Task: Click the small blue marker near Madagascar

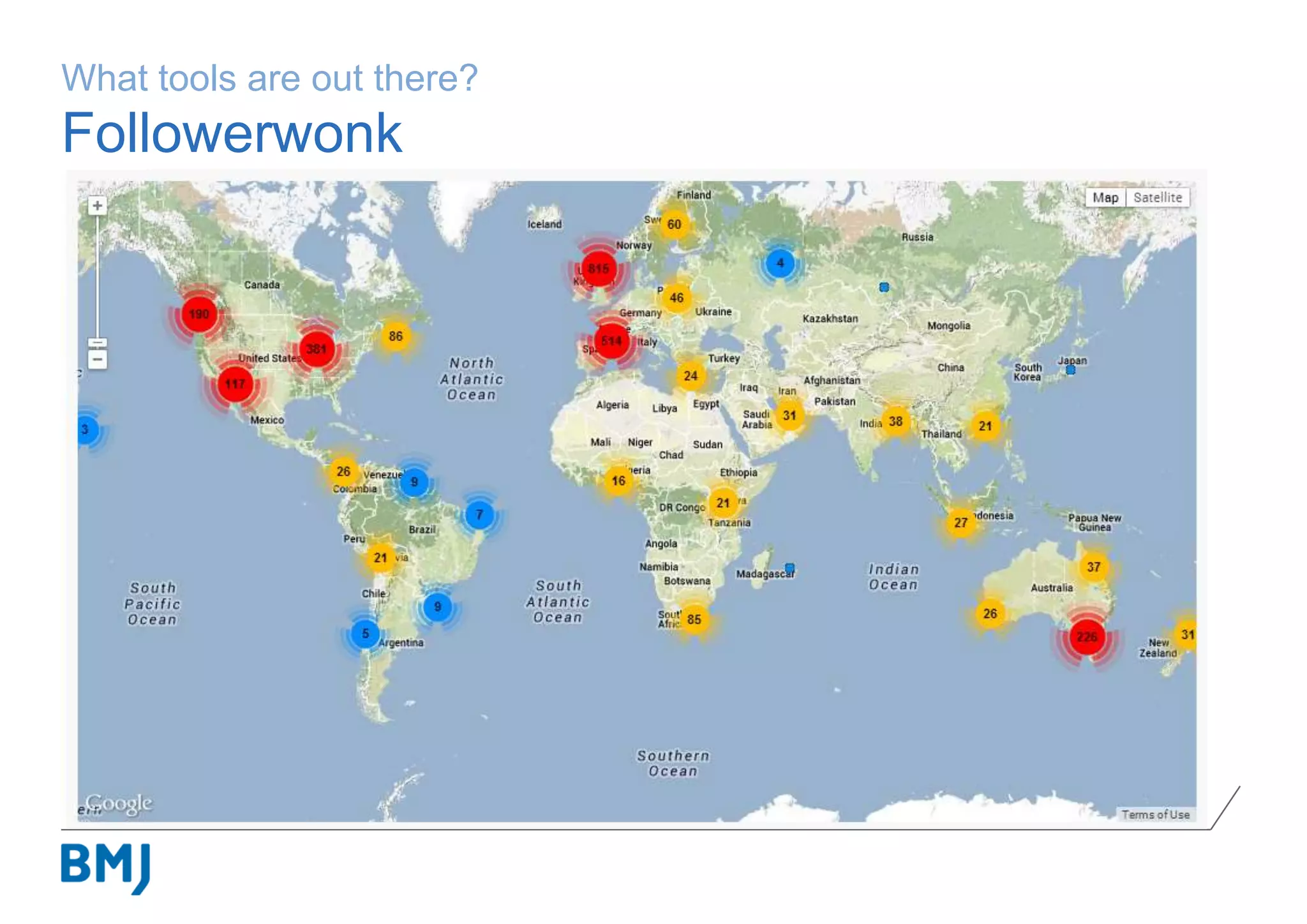Action: tap(790, 567)
